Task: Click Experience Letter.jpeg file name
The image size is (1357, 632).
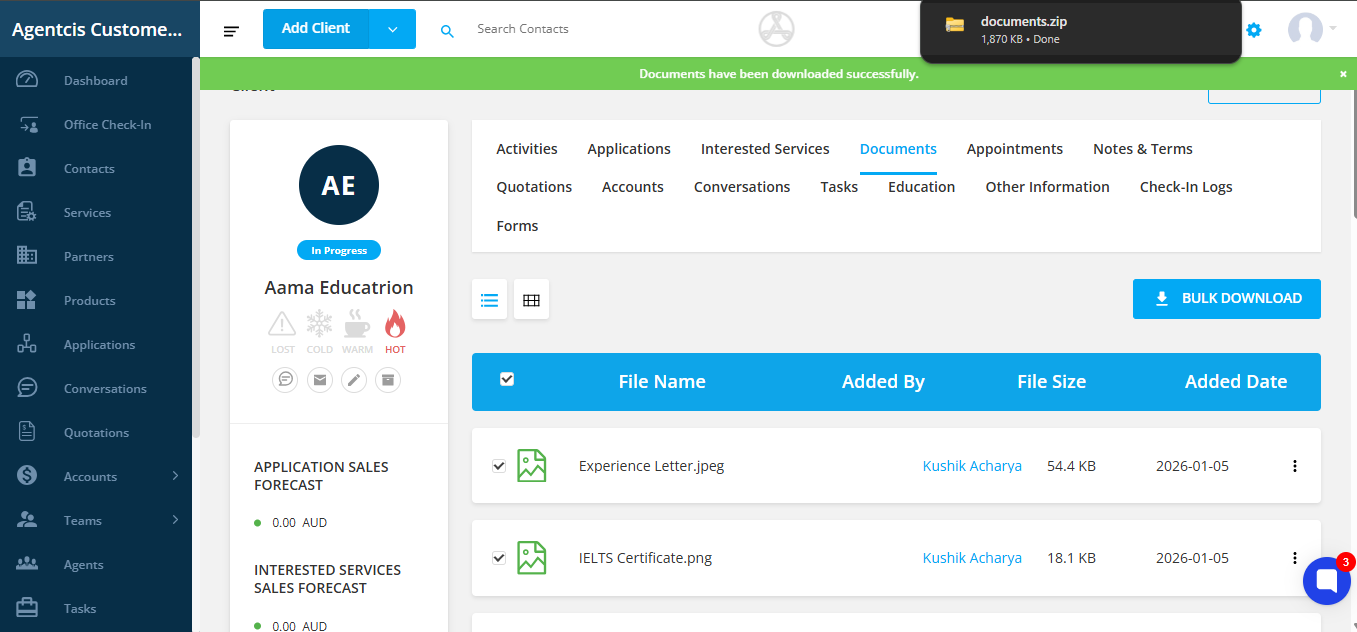Action: point(651,466)
